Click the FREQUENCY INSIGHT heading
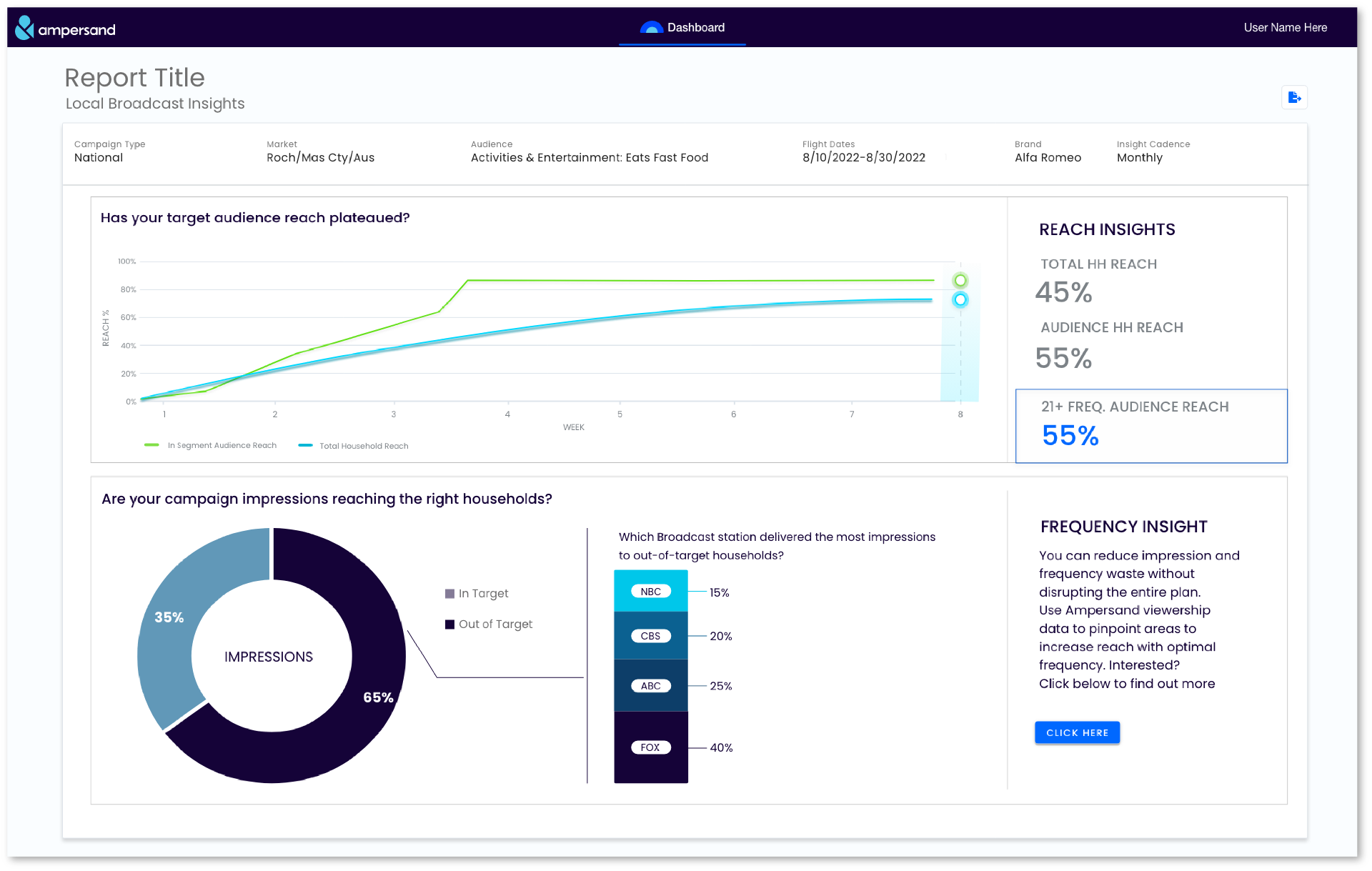The width and height of the screenshot is (1372, 871). pyautogui.click(x=1123, y=527)
